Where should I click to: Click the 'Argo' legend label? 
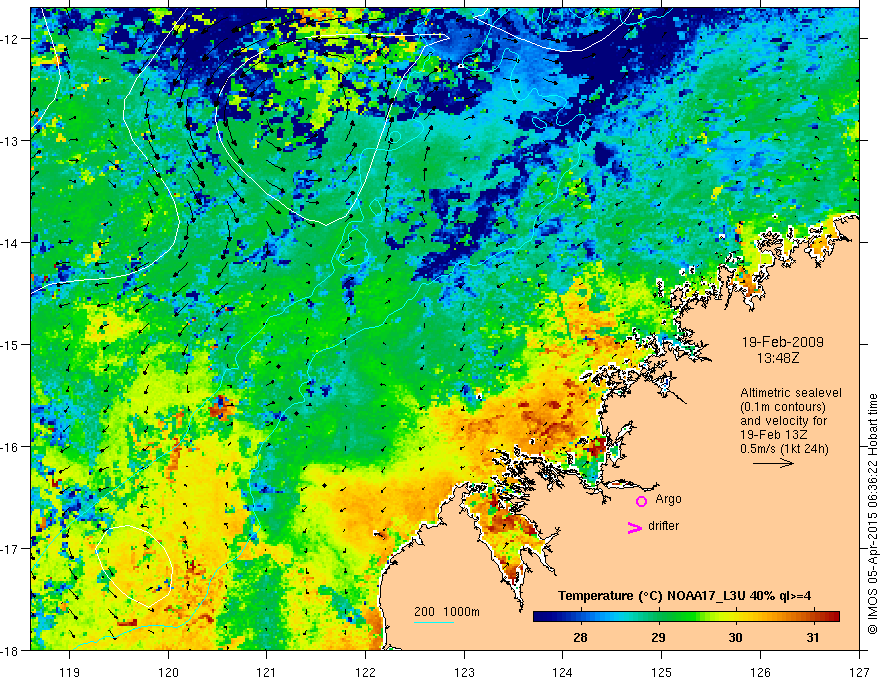point(668,499)
